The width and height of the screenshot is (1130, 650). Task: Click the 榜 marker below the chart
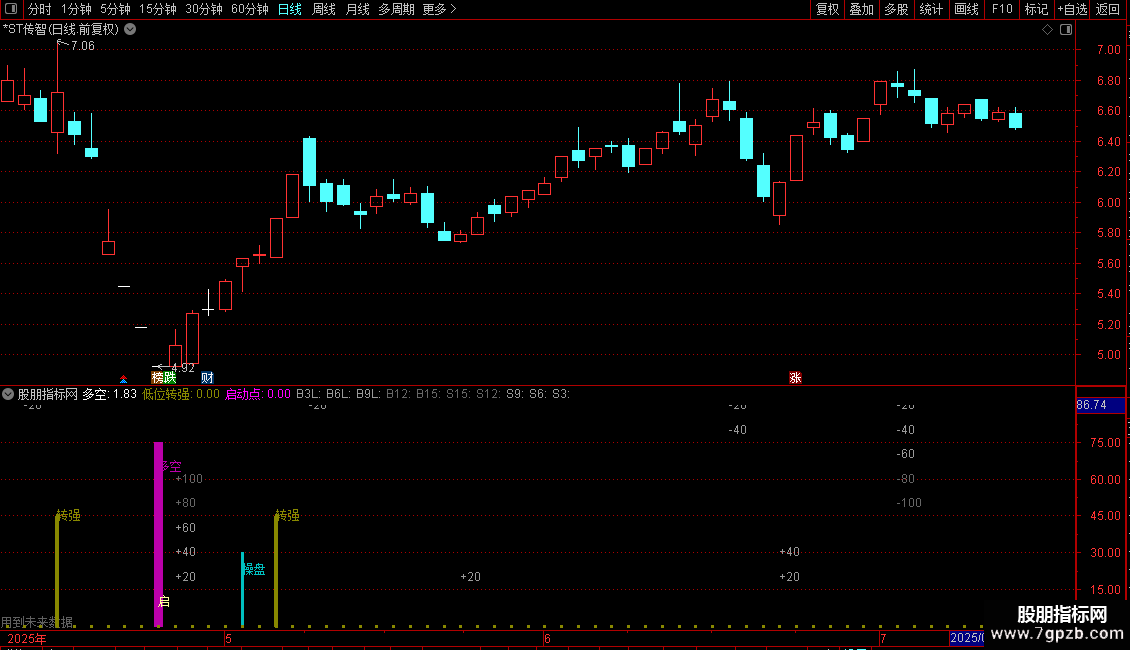pos(158,378)
